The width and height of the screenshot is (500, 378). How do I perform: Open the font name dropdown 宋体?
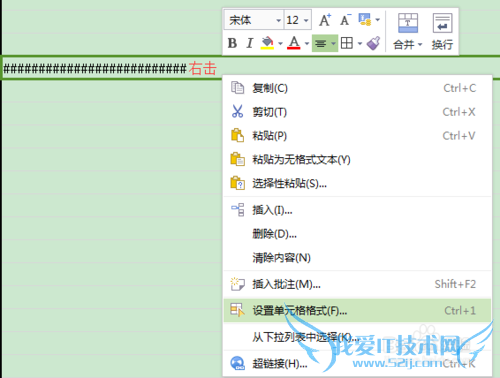278,21
